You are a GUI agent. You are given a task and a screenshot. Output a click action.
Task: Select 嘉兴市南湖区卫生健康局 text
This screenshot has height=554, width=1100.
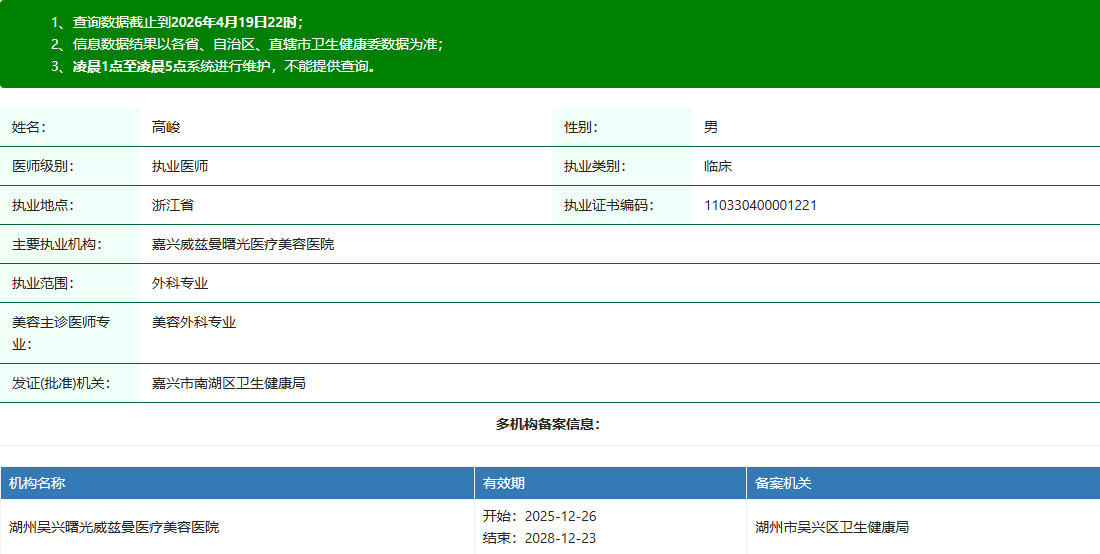pos(229,383)
